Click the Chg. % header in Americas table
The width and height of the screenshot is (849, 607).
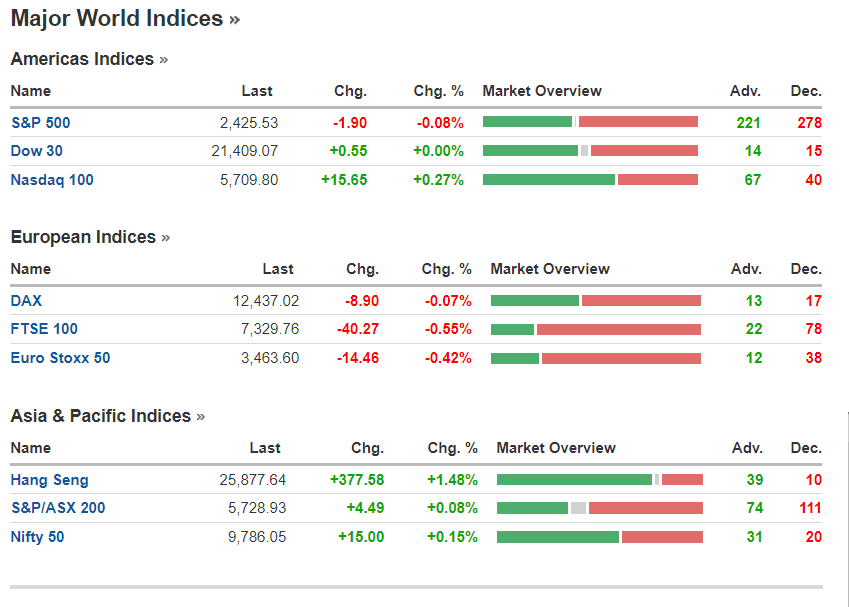(438, 91)
